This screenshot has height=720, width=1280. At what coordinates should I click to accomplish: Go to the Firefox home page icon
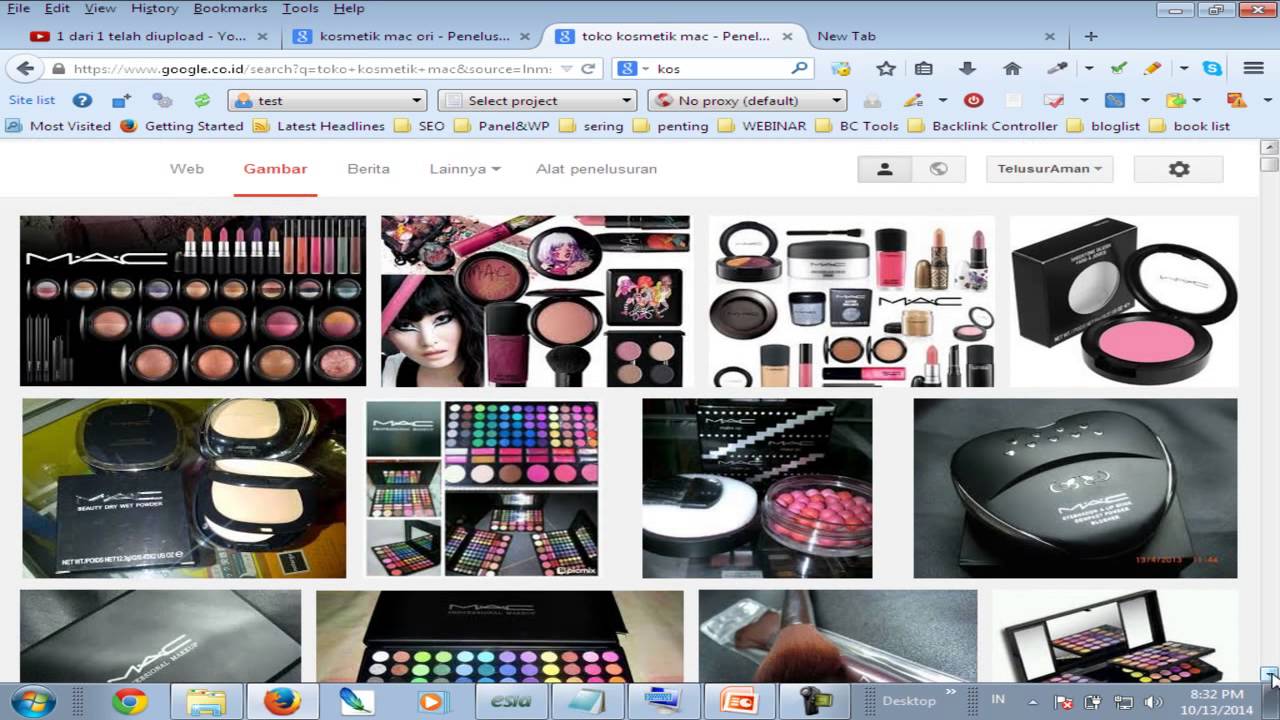pos(1012,68)
